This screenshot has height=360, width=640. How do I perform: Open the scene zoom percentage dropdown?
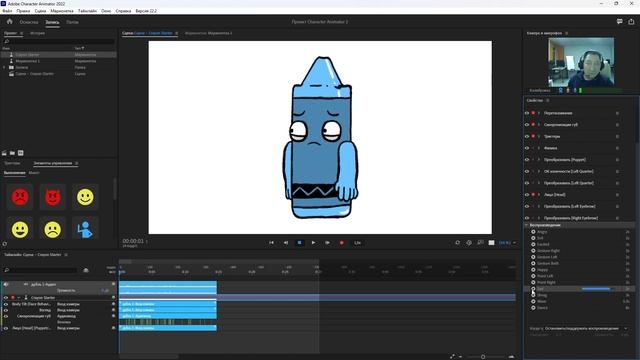507,243
